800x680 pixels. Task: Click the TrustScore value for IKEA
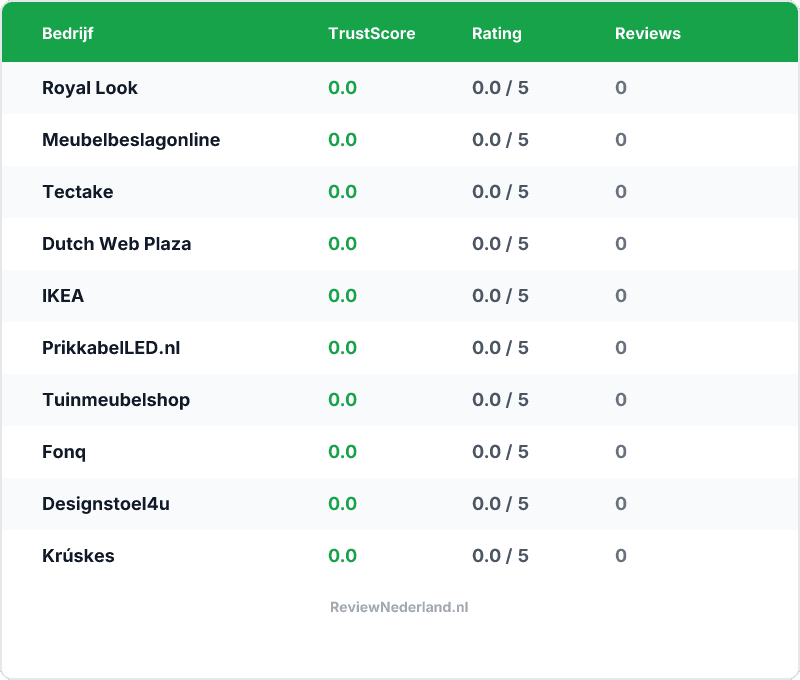click(342, 296)
